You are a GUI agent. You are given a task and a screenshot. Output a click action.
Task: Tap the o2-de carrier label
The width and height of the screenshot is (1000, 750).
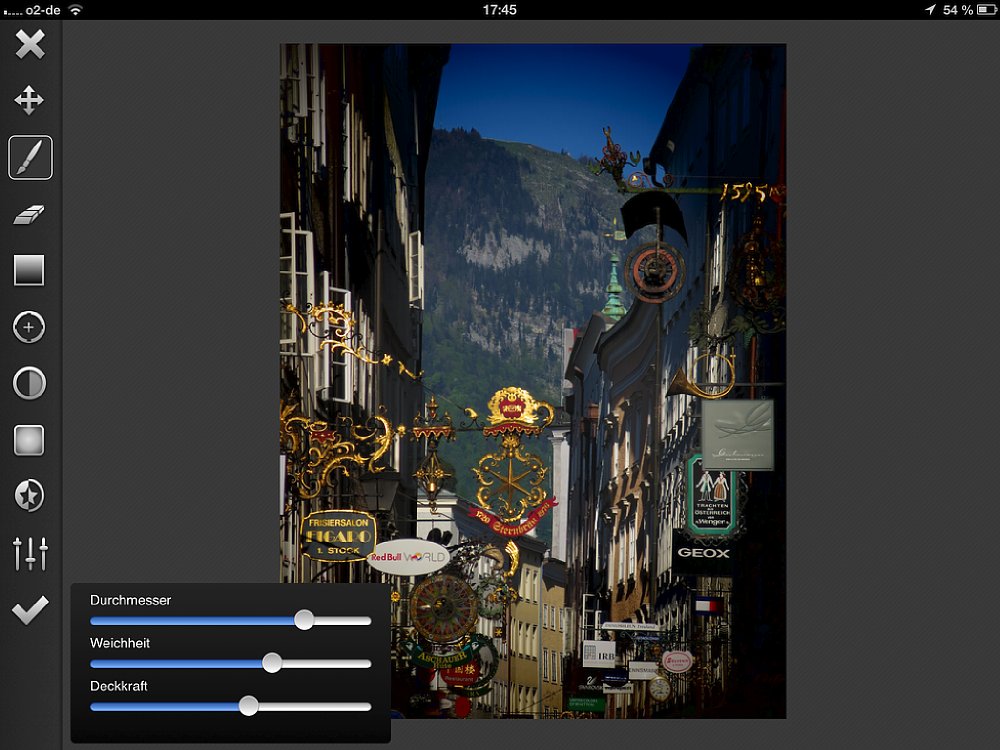coord(43,10)
